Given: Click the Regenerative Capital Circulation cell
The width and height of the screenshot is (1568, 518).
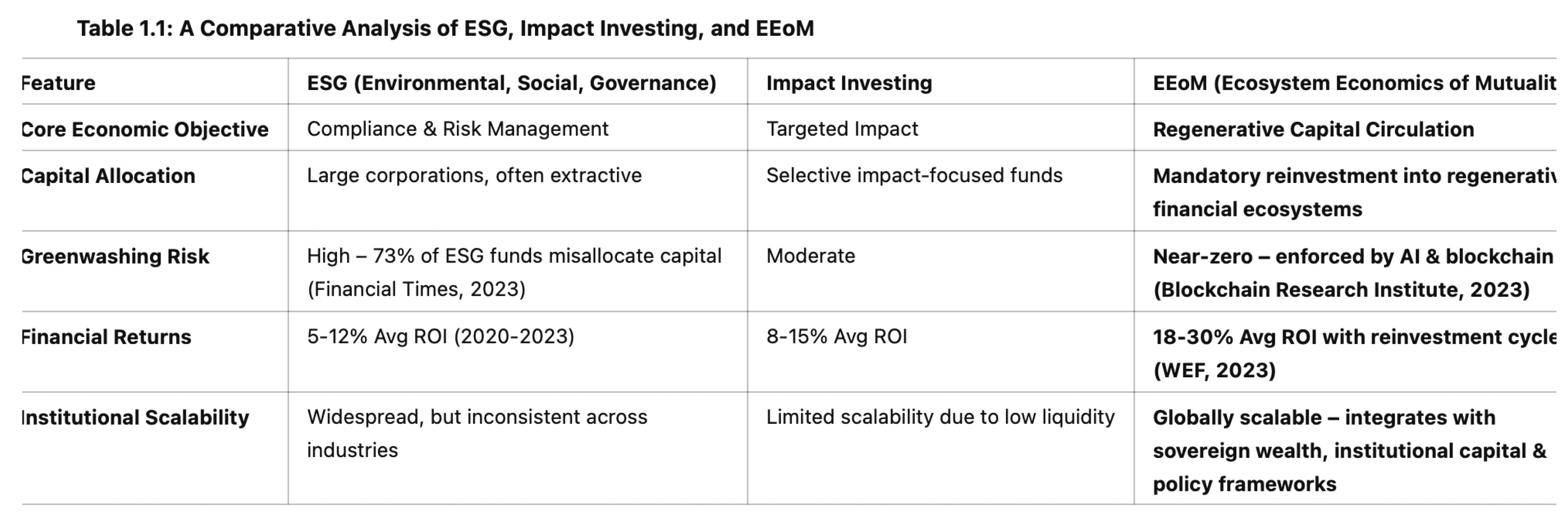Looking at the screenshot, I should pyautogui.click(x=1313, y=130).
